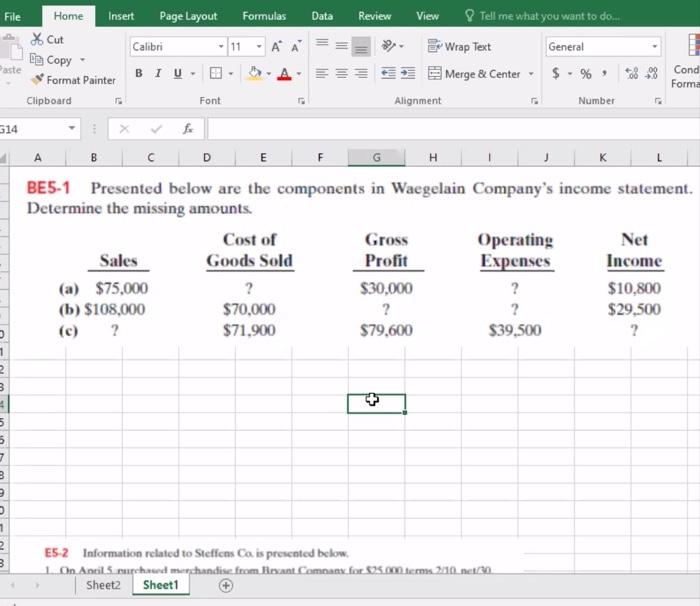Viewport: 700px width, 606px height.
Task: Expand Copy options arrow
Action: (83, 59)
